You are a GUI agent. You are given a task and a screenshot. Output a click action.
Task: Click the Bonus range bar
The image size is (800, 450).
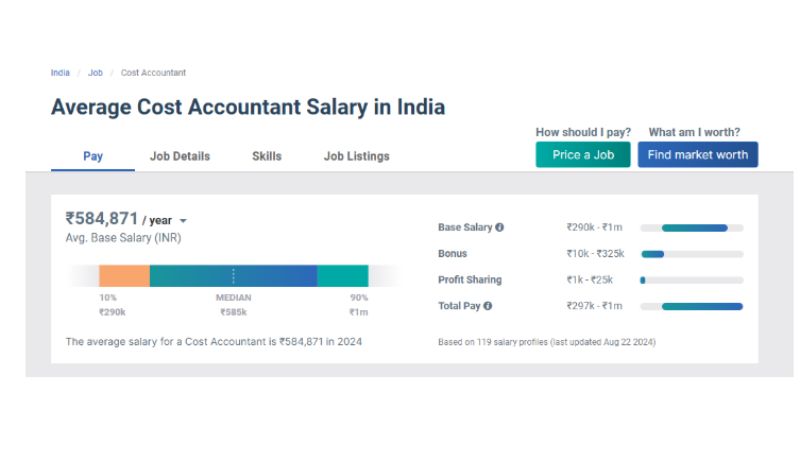(653, 254)
